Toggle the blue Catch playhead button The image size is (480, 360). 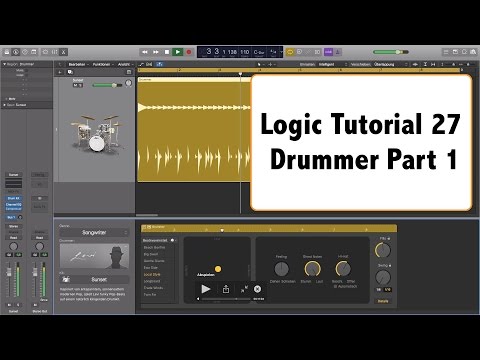coord(159,64)
